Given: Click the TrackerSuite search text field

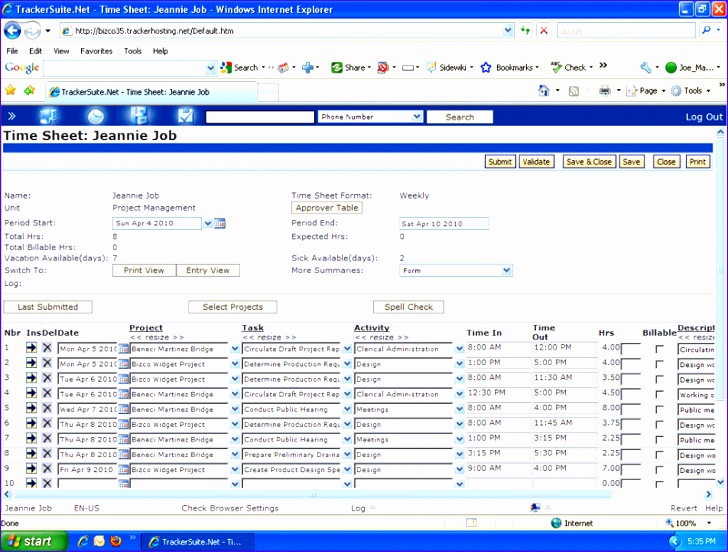Looking at the screenshot, I should (x=260, y=117).
